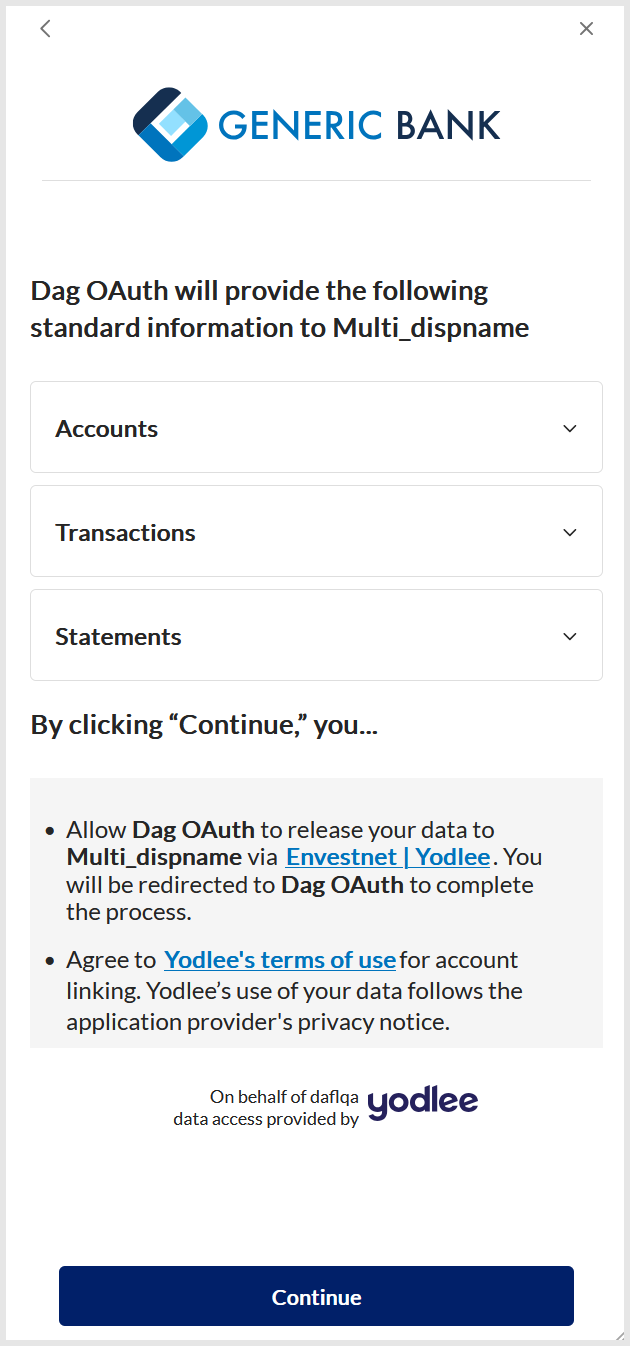630x1346 pixels.
Task: Open the Transactions section label
Action: [125, 533]
